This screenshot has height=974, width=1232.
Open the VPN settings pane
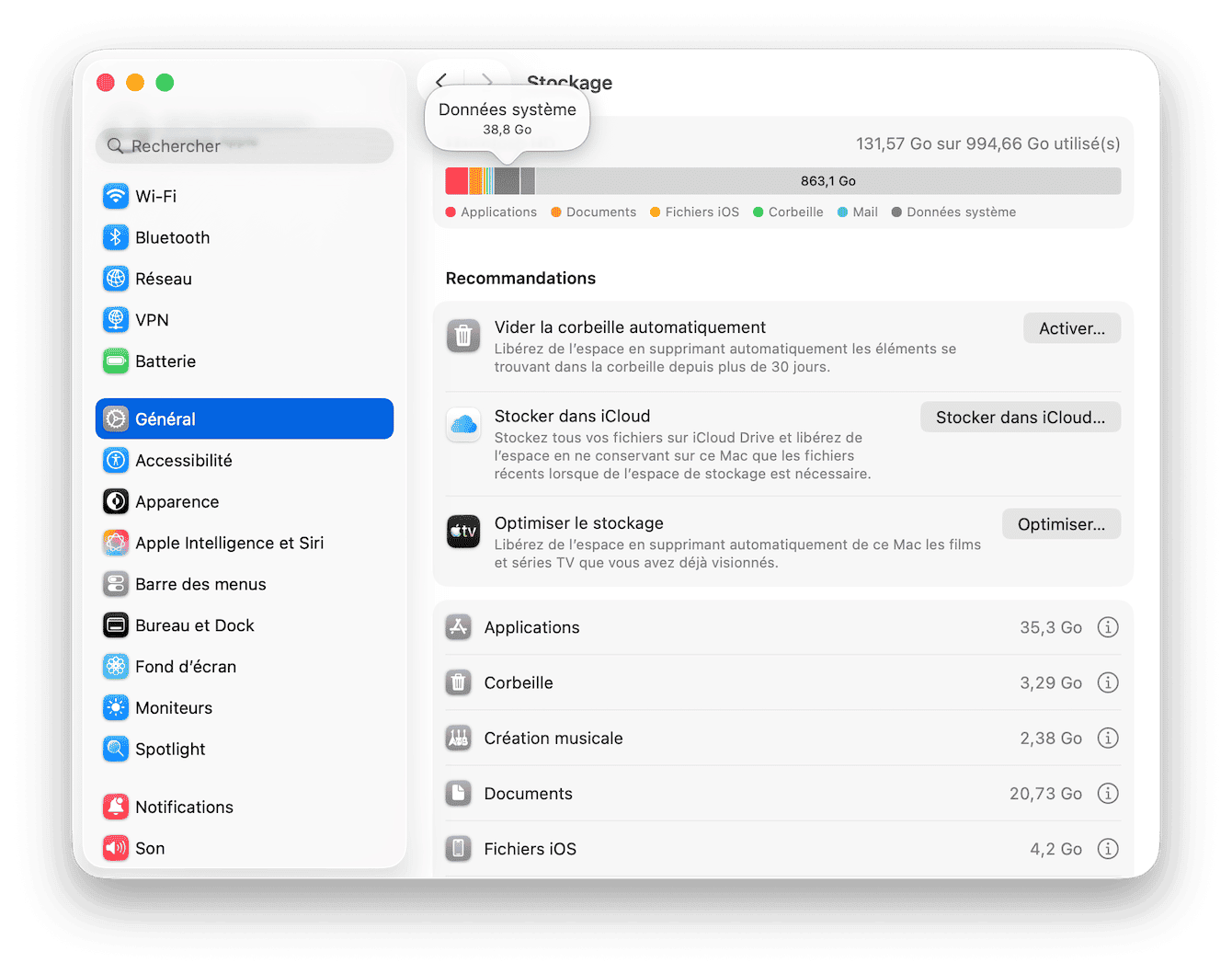pos(152,320)
